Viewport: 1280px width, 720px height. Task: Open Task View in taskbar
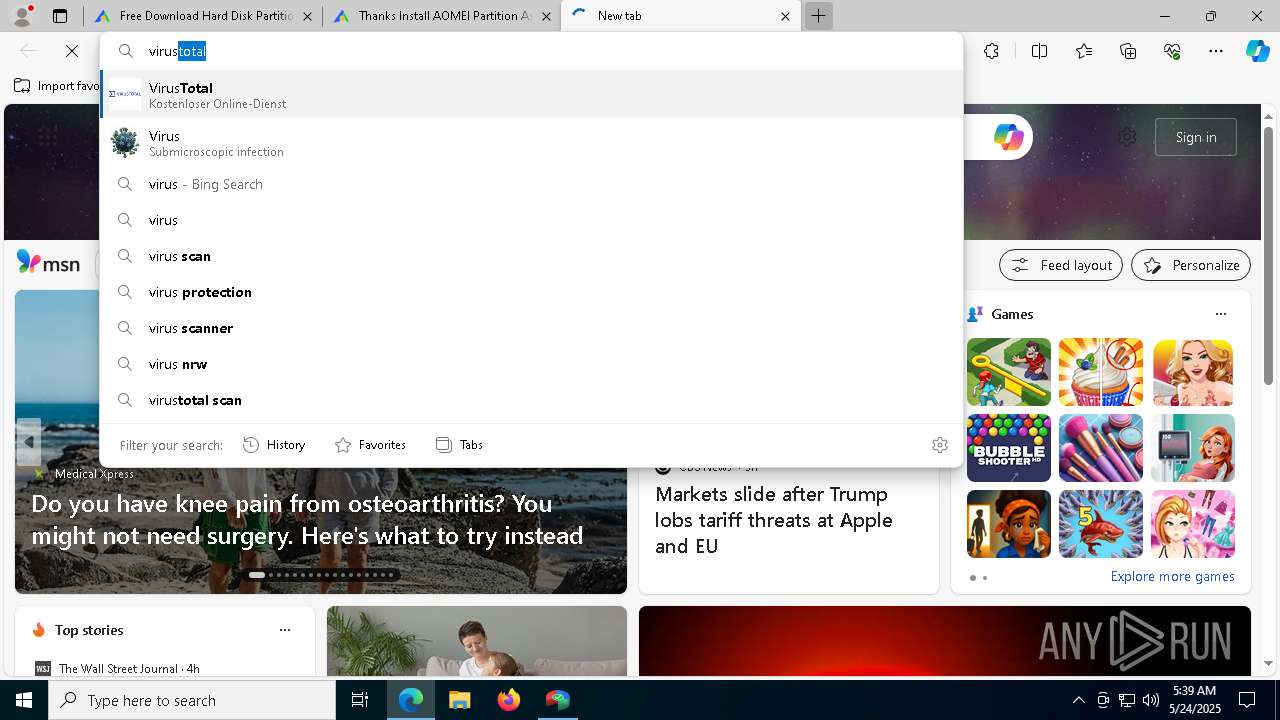[360, 700]
